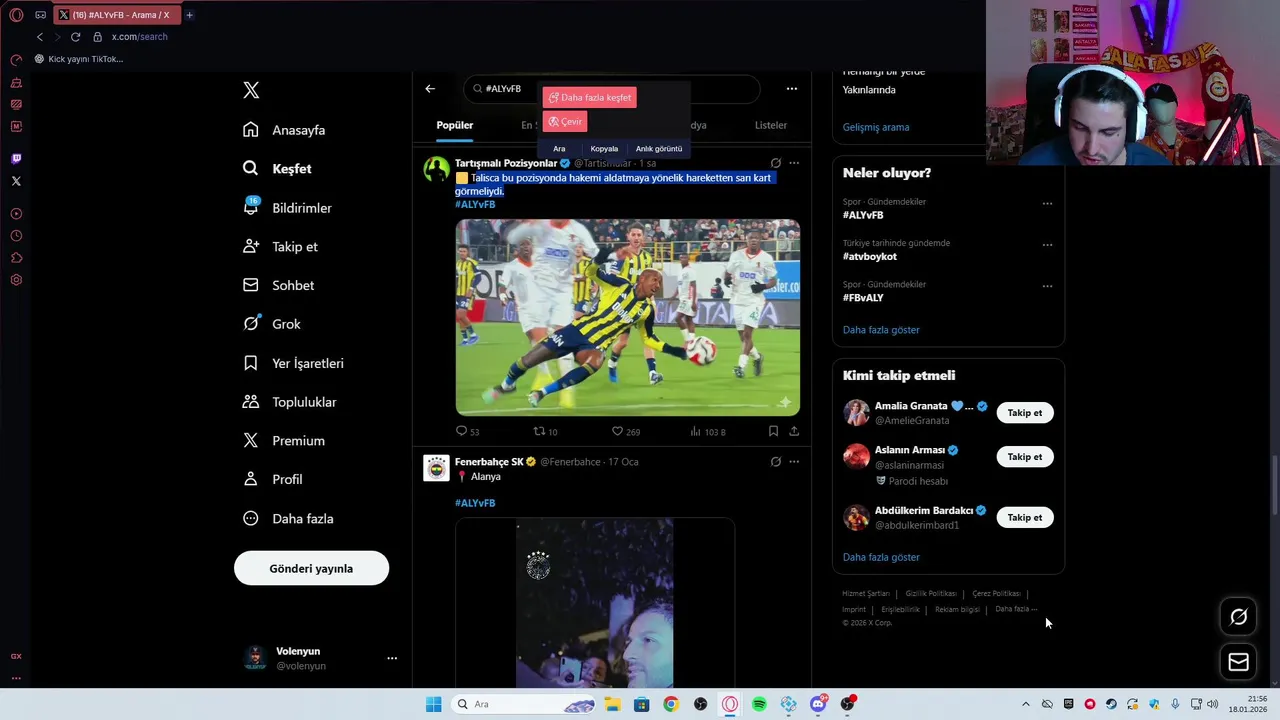Play the Fenerbahçe Alanya video
This screenshot has width=1280, height=720.
point(595,603)
